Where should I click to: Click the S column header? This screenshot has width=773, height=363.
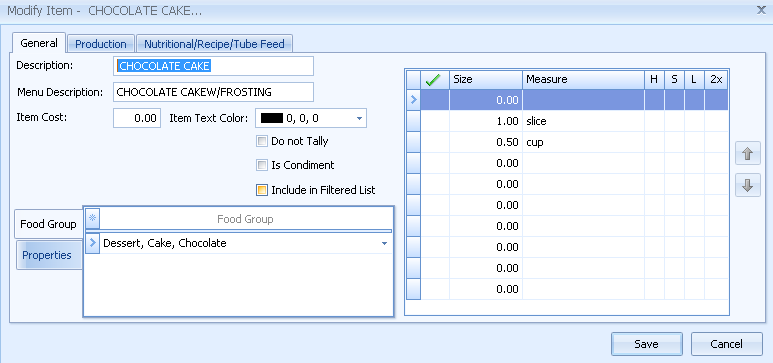pyautogui.click(x=674, y=79)
